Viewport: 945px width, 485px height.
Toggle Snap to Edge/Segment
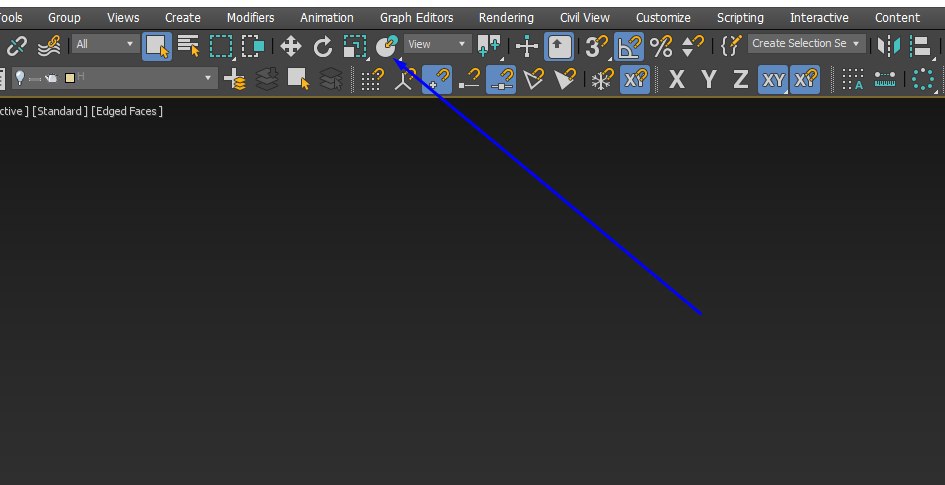click(x=533, y=80)
